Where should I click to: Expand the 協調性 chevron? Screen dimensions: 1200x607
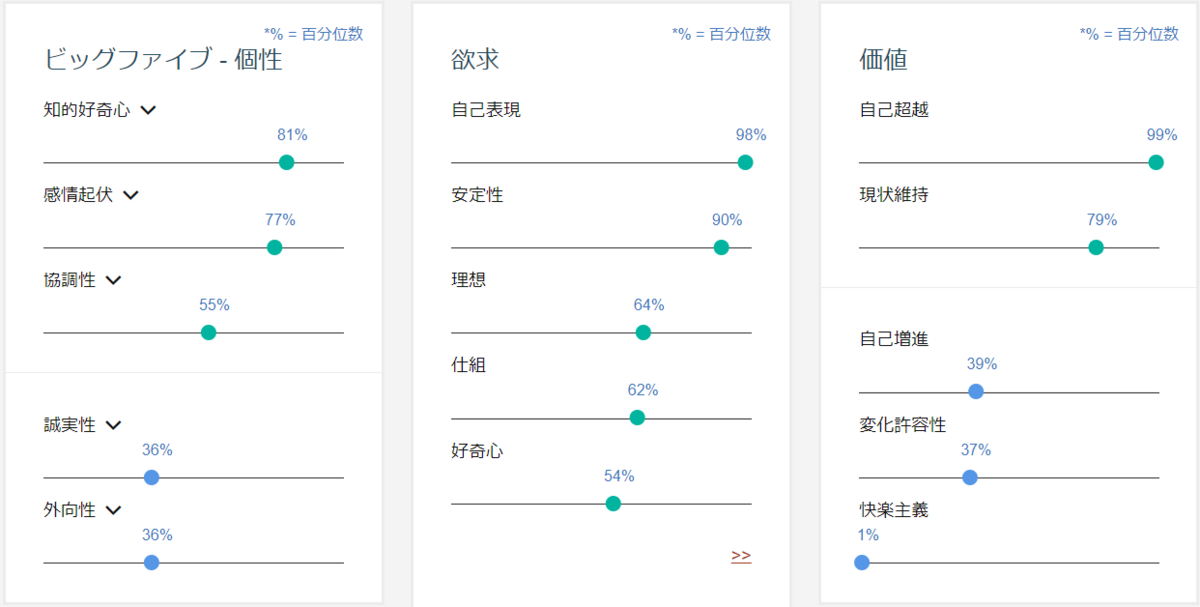tap(113, 280)
